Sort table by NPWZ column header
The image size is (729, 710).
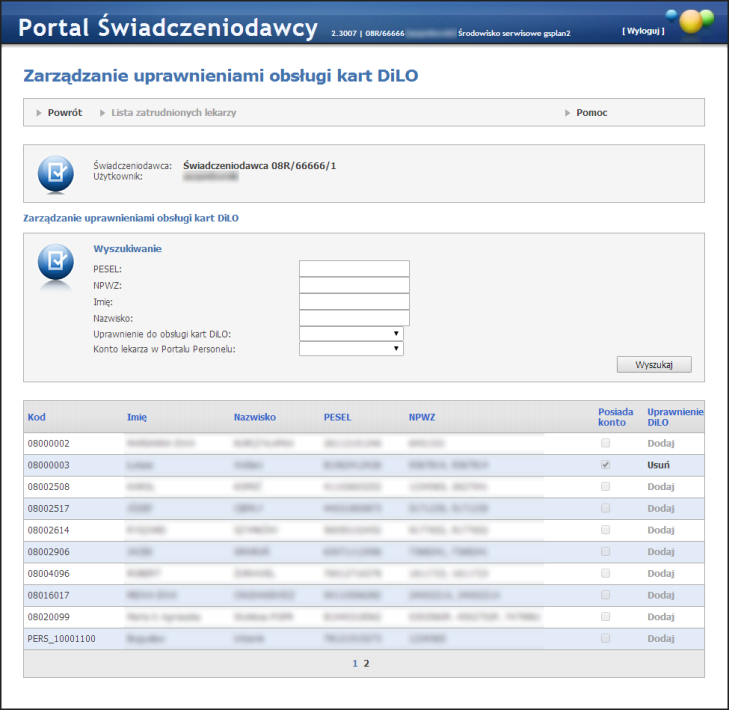(422, 417)
